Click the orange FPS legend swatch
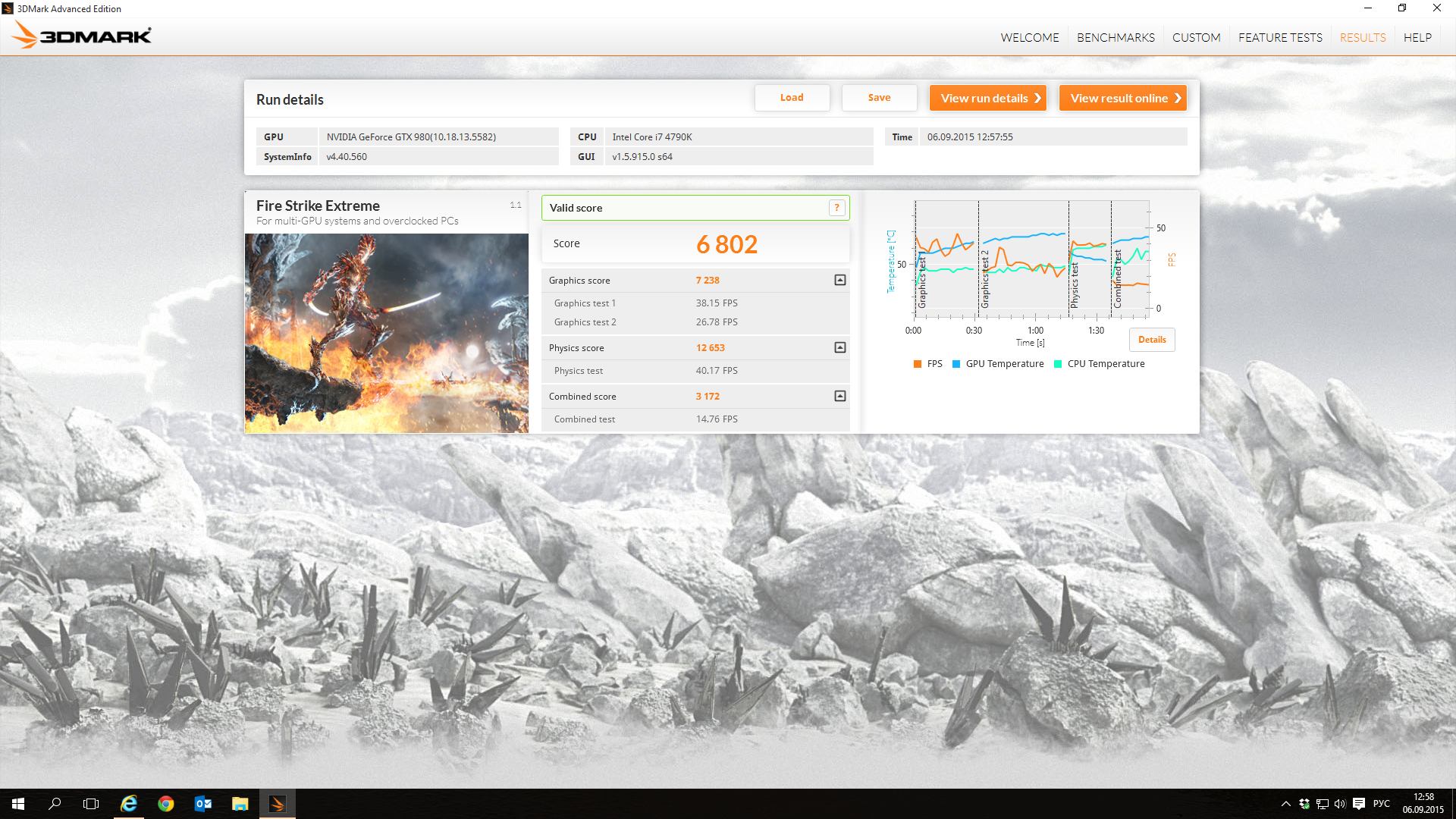Screen dimensions: 1456x819 918,364
